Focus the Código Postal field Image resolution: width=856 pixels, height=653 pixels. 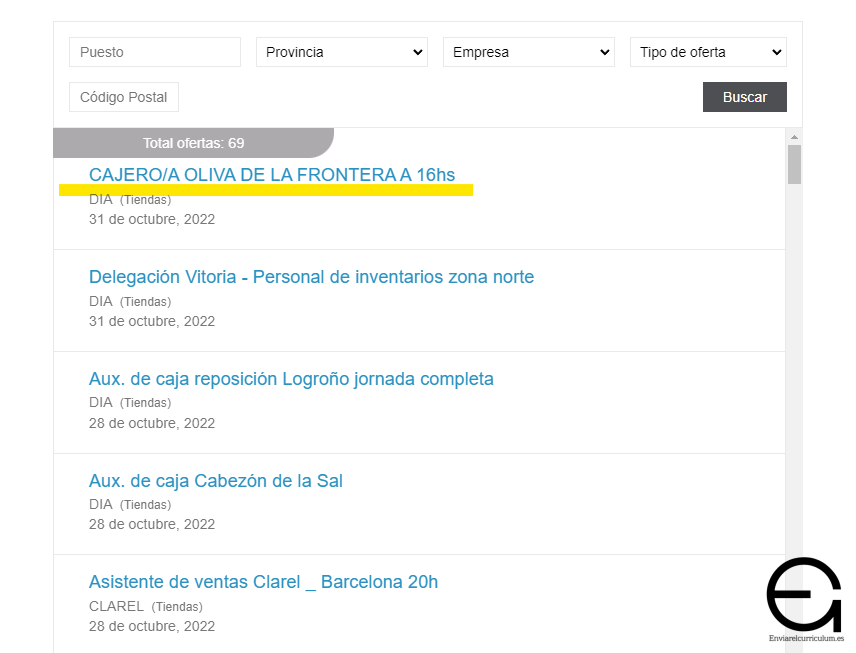coord(124,97)
